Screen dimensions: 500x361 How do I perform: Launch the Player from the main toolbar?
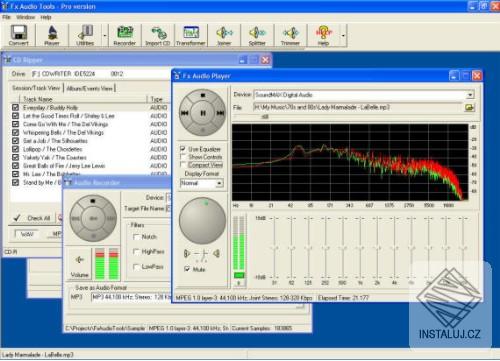[52, 35]
